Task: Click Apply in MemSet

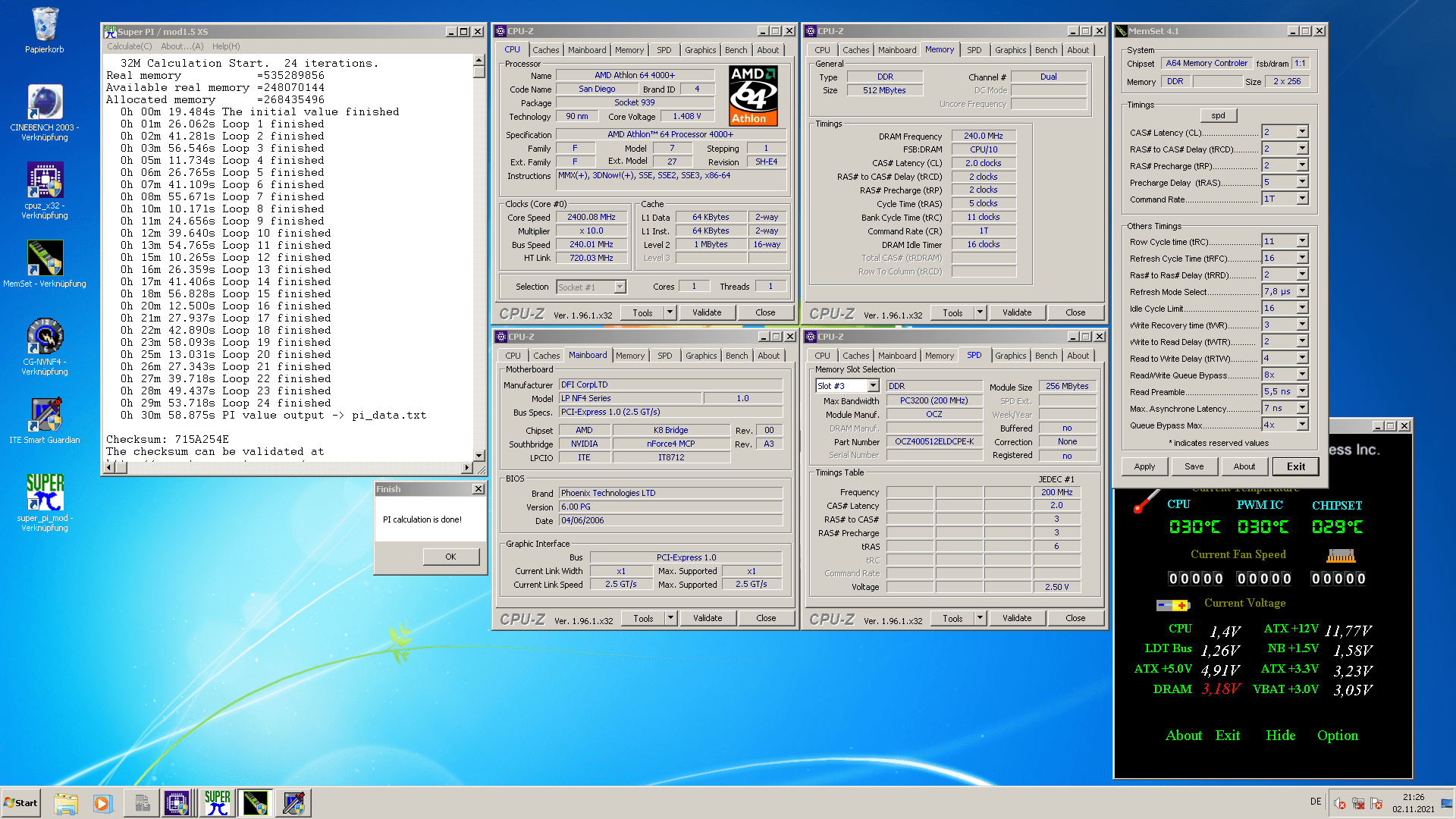Action: point(1144,466)
